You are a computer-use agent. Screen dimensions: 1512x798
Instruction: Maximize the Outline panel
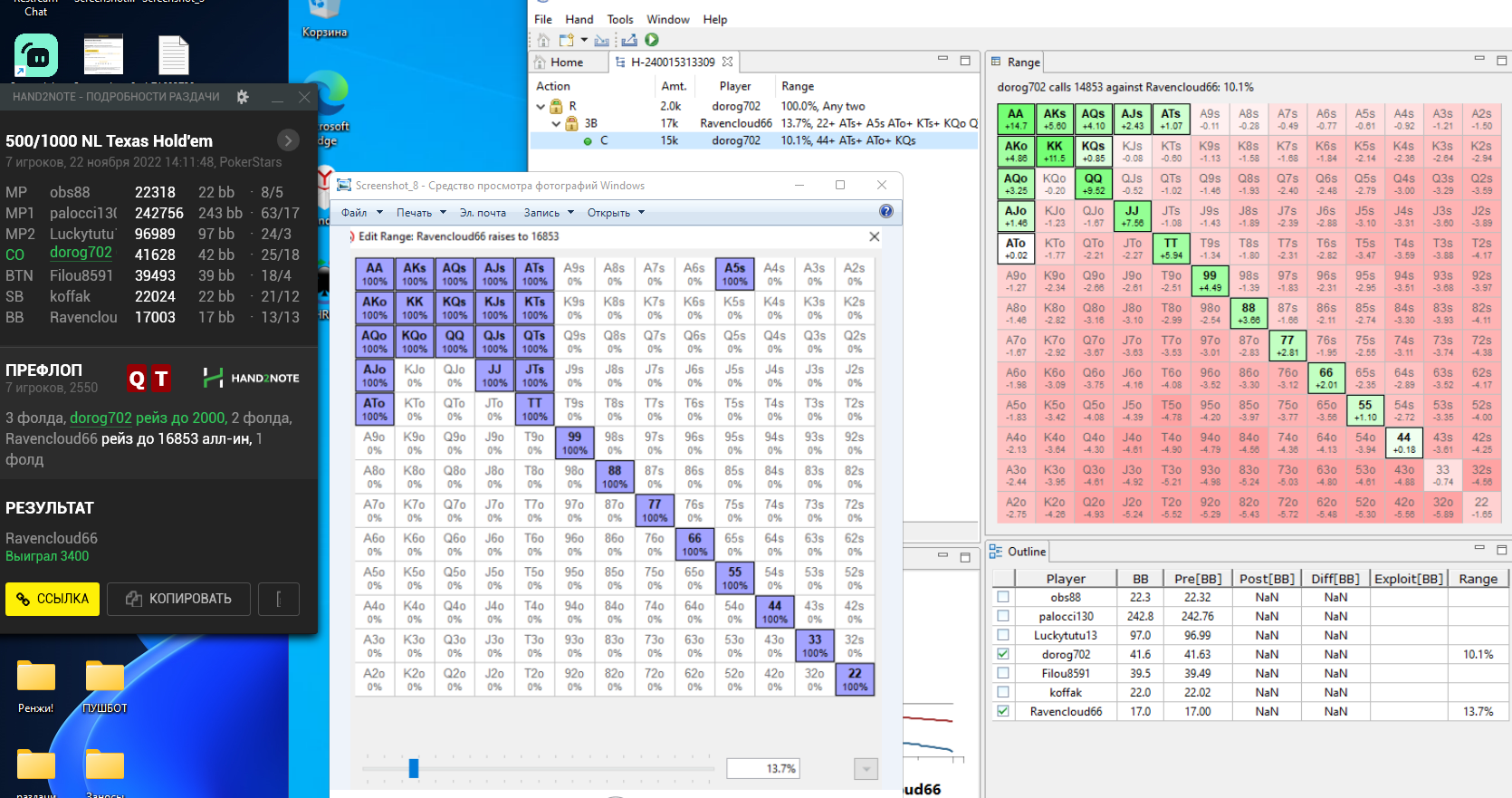coord(1501,549)
